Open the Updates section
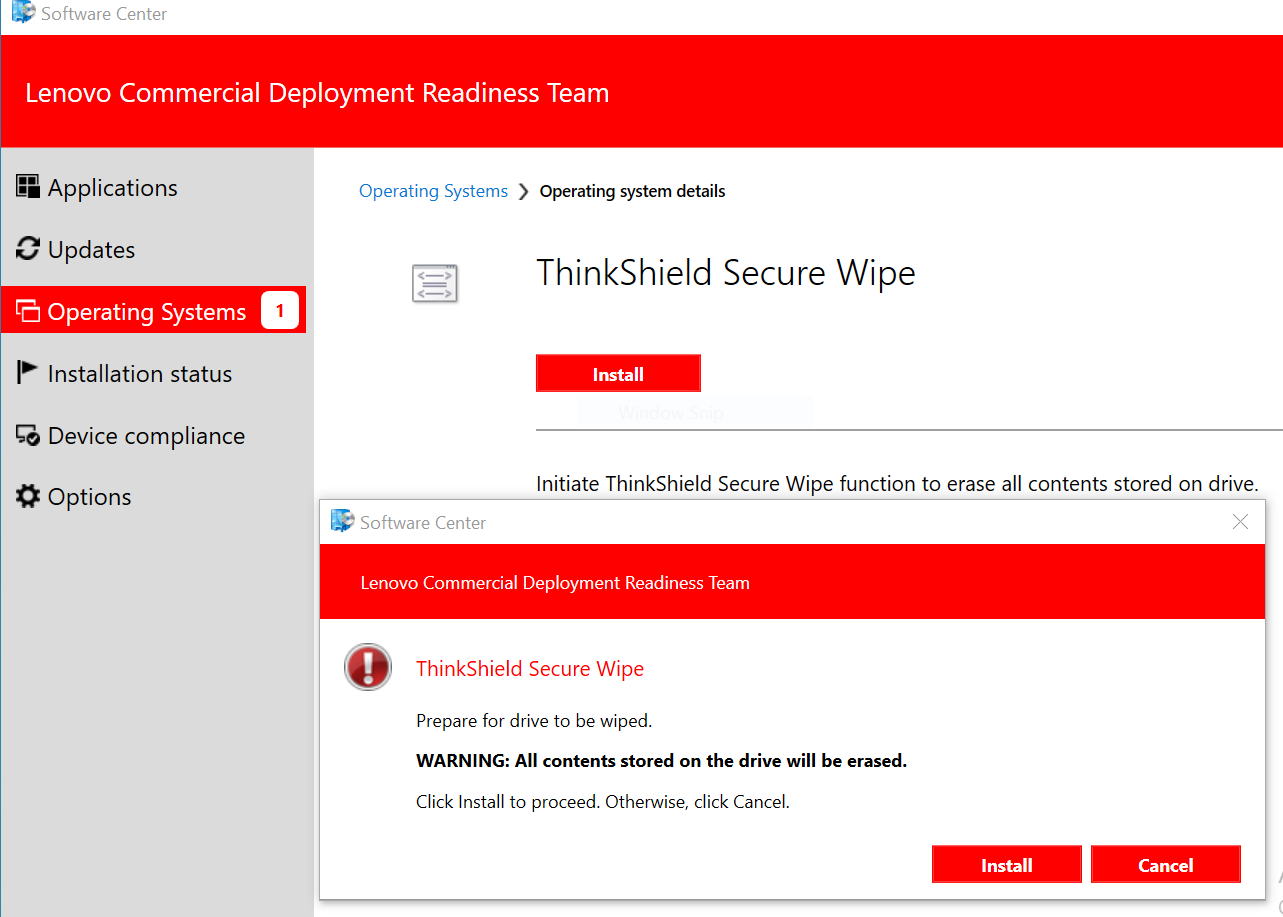The height and width of the screenshot is (917, 1283). [76, 250]
